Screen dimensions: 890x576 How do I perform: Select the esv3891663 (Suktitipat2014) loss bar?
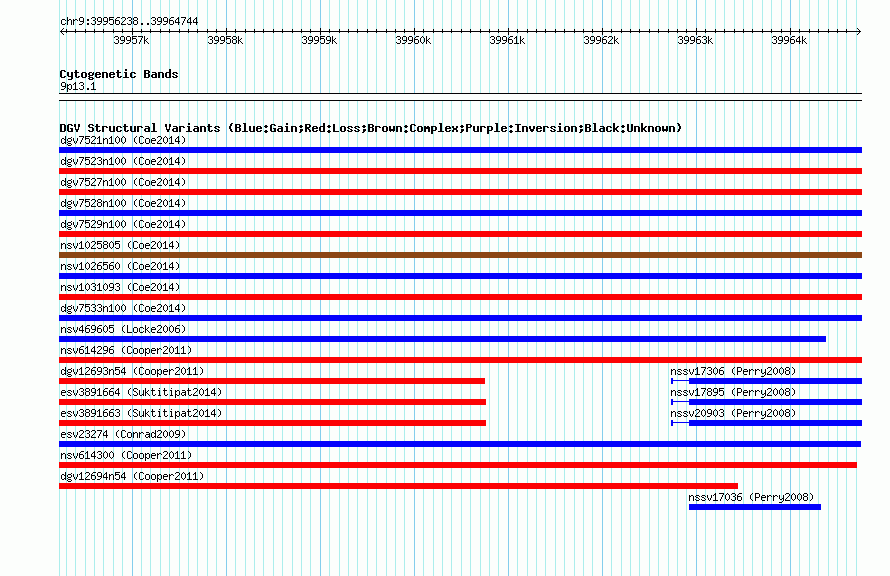(272, 423)
